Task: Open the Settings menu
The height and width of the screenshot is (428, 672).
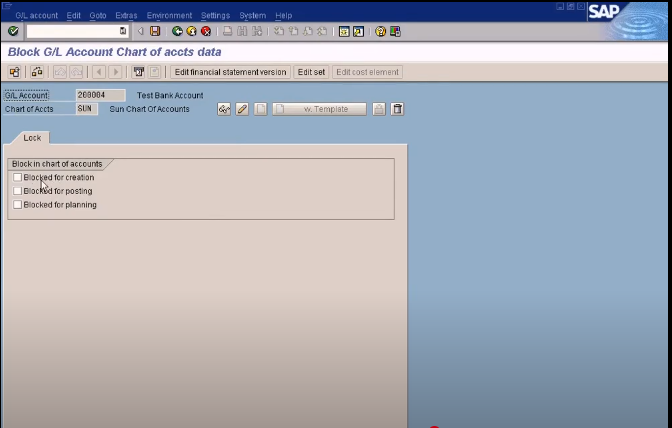Action: pos(215,15)
